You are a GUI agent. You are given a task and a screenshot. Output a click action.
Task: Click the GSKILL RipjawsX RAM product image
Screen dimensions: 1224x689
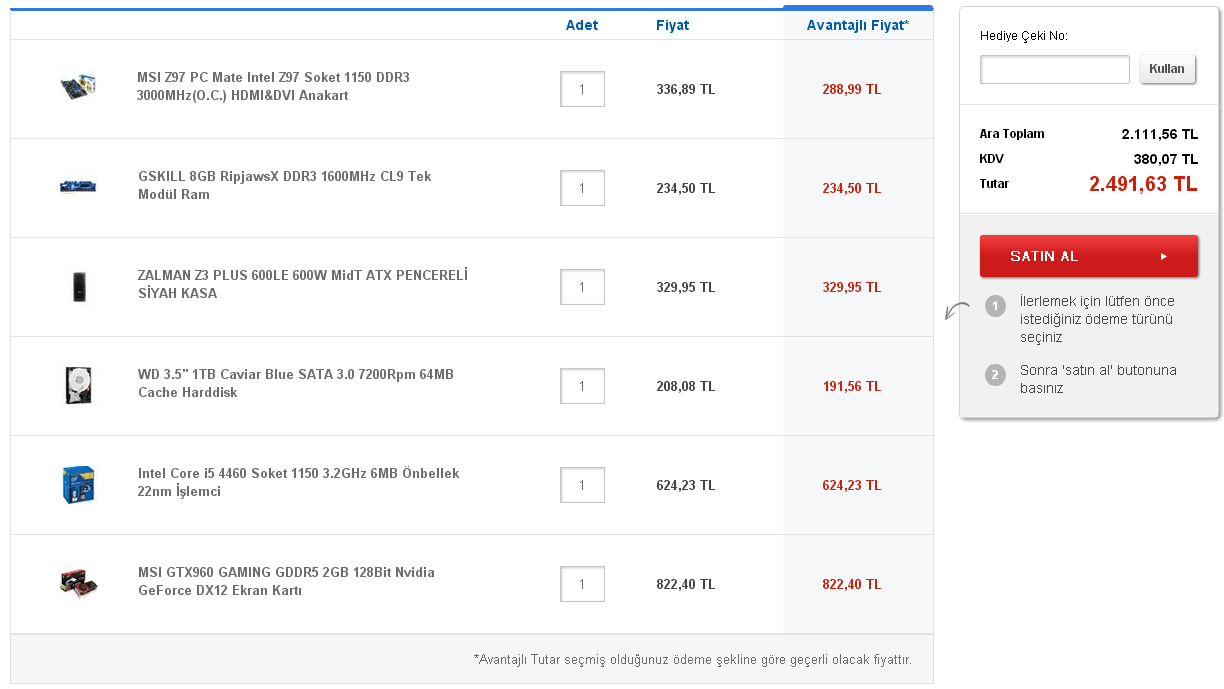point(78,186)
